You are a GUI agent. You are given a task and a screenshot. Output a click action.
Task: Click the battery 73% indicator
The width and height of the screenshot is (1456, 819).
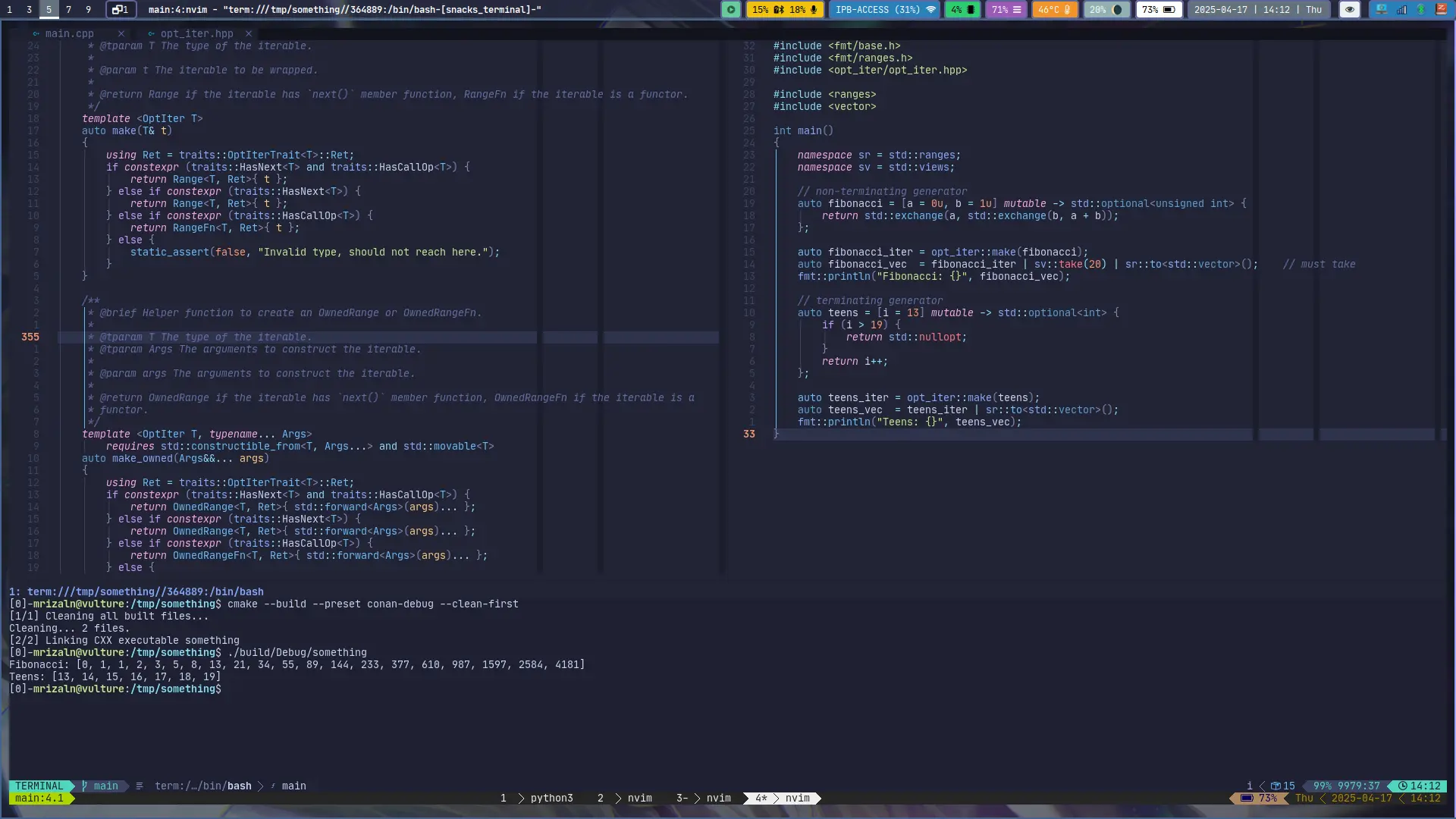1159,10
